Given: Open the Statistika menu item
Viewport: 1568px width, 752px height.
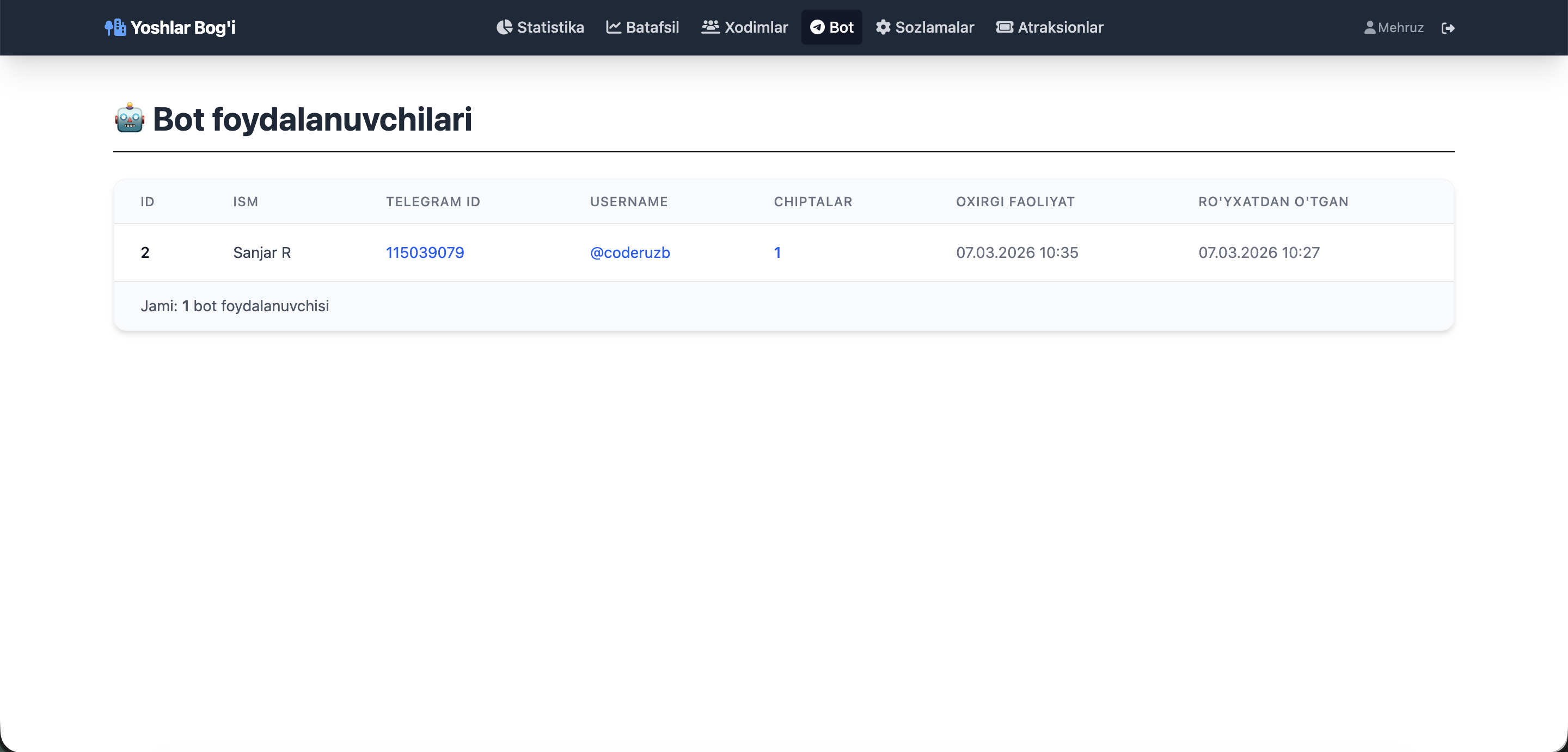Looking at the screenshot, I should (550, 27).
